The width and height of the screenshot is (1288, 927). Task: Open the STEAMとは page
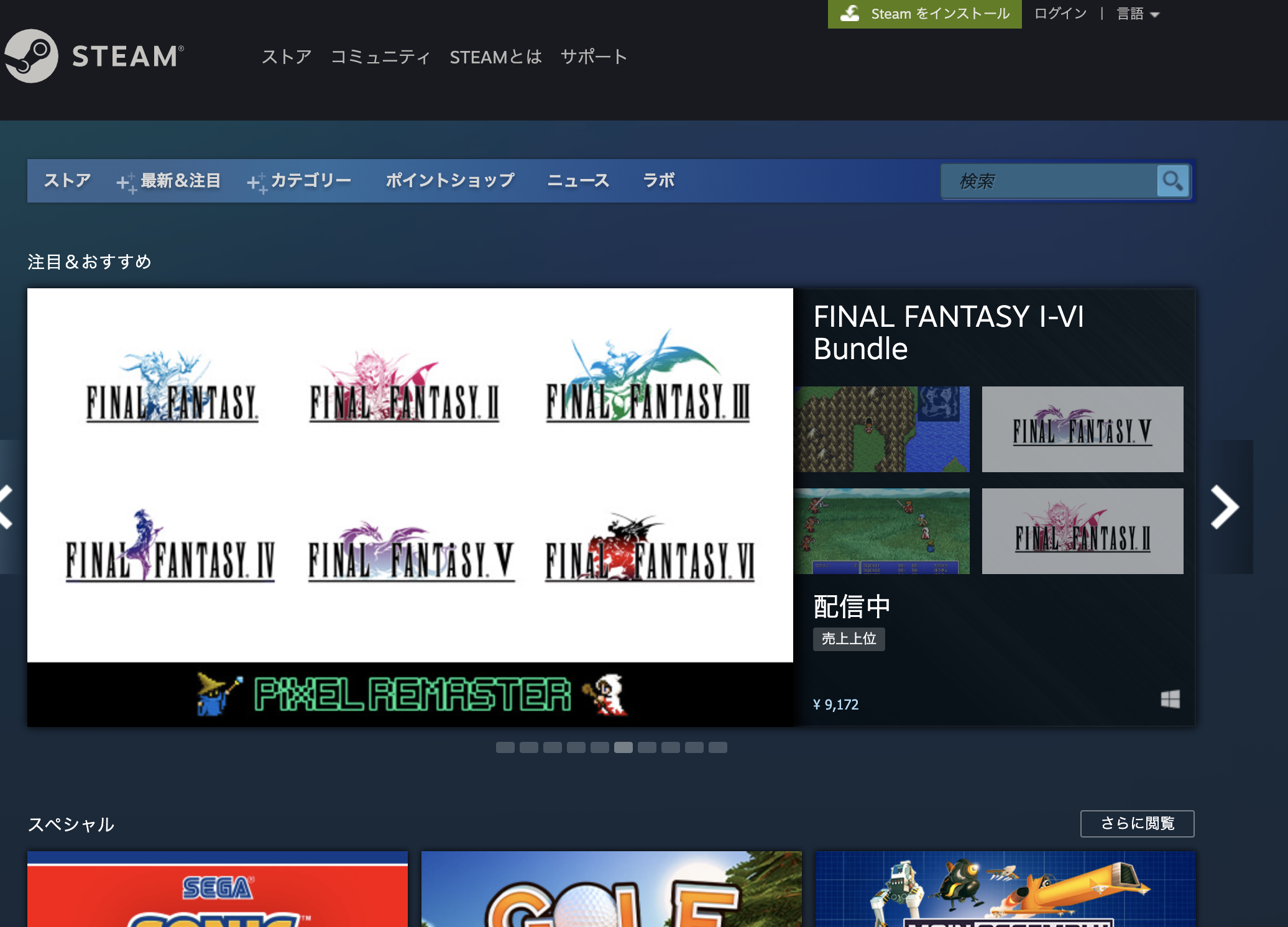tap(495, 57)
